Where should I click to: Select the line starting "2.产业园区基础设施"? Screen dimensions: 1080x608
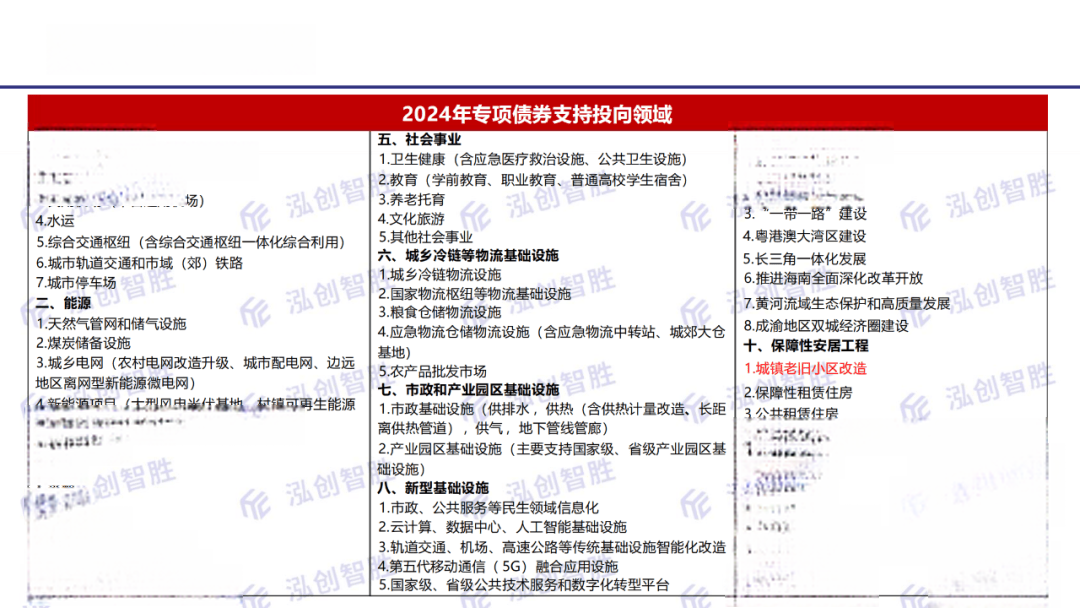(x=552, y=459)
